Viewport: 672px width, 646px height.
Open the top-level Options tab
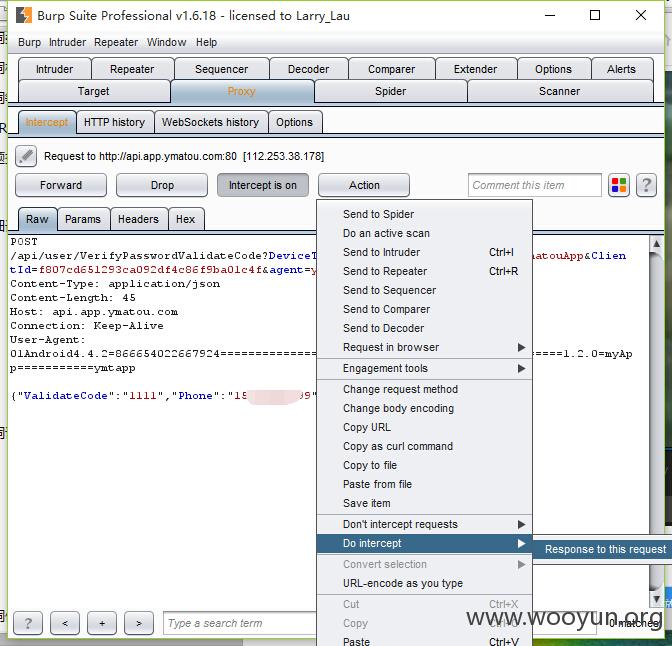click(553, 69)
